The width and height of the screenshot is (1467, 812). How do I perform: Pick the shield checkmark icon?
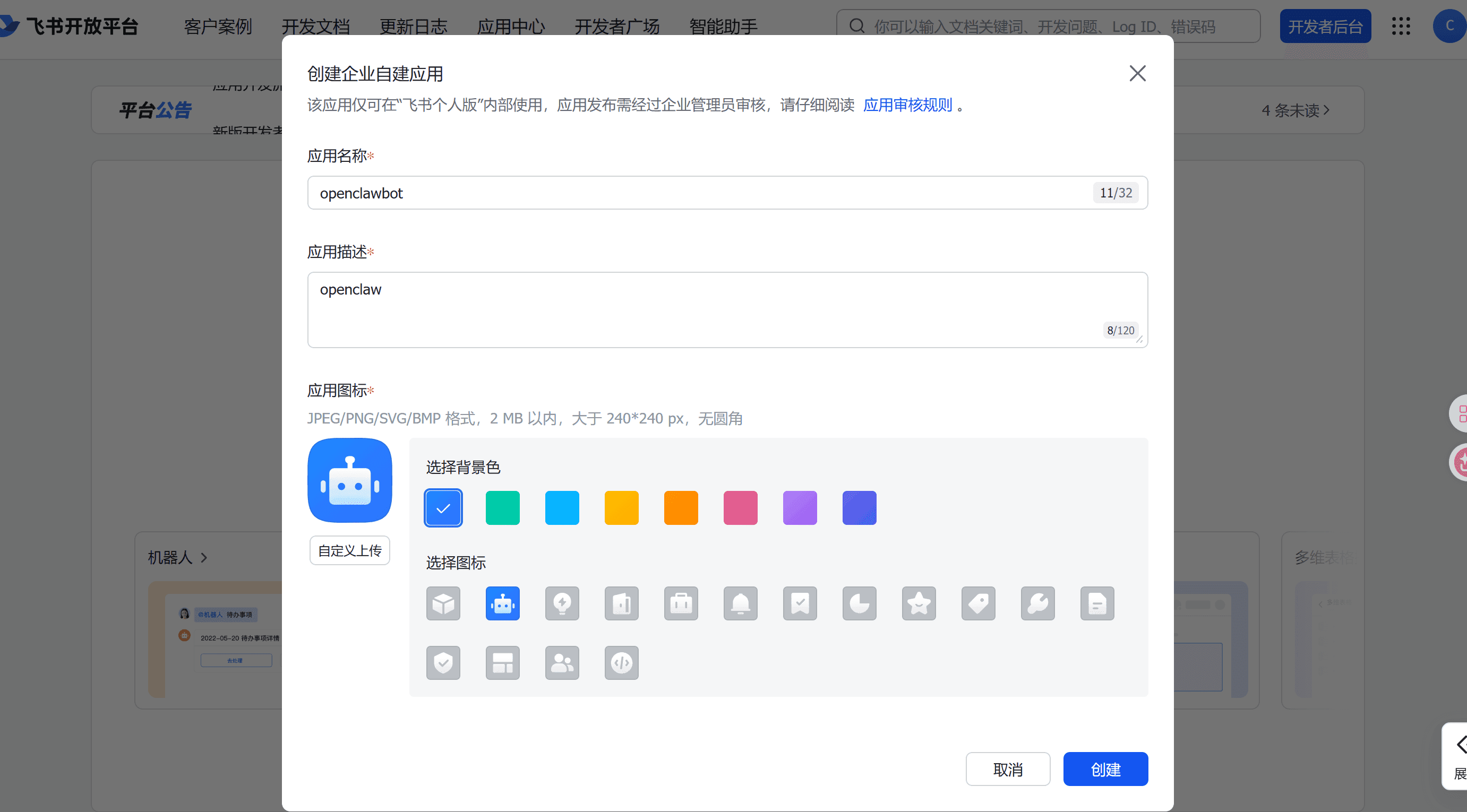point(443,662)
